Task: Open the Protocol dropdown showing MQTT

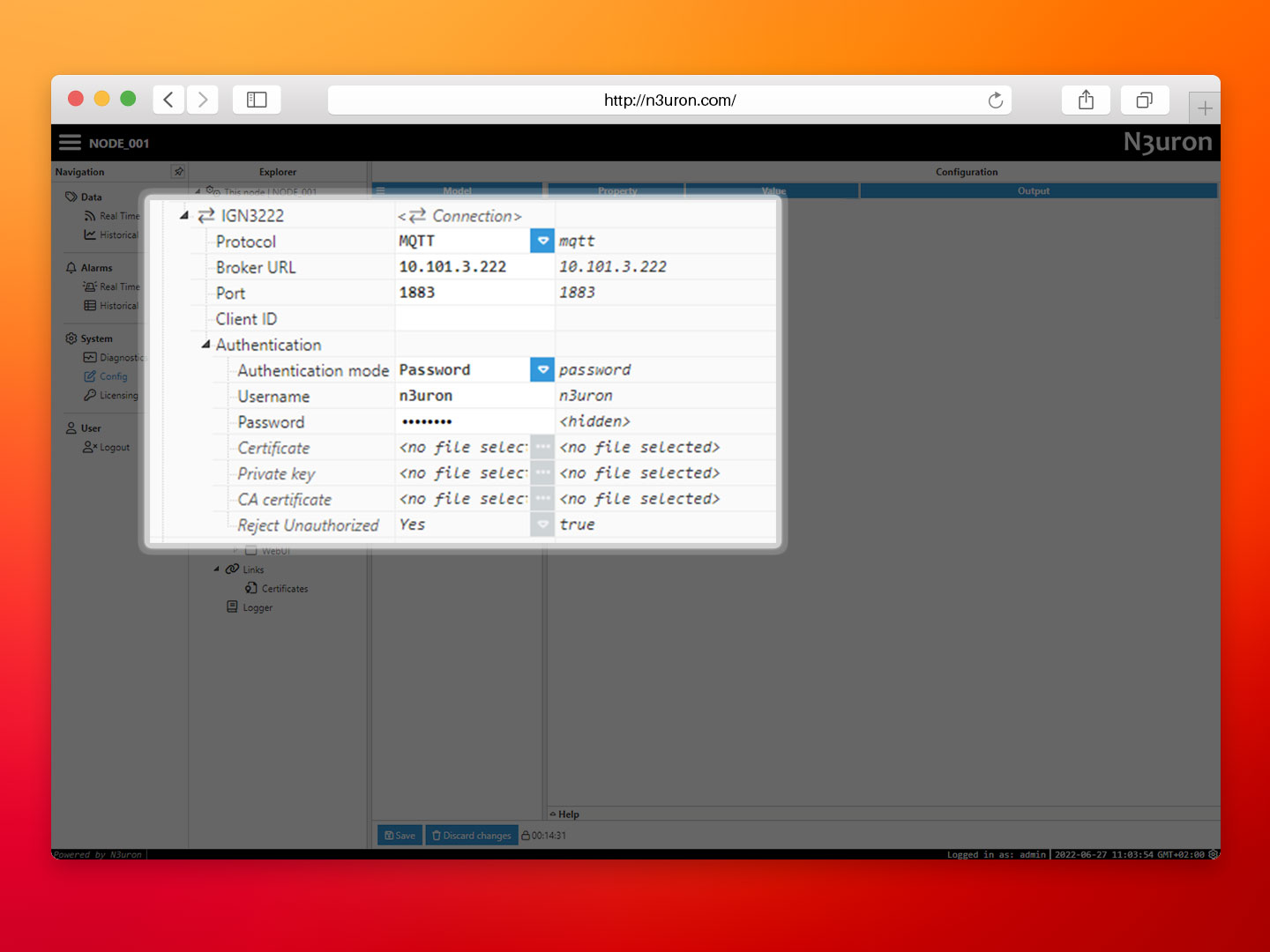Action: tap(542, 240)
